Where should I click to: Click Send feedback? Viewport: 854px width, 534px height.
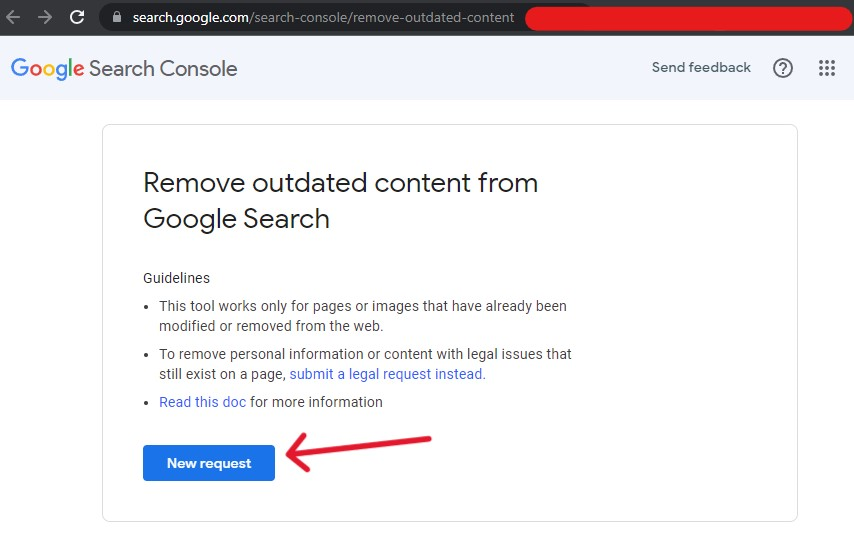pyautogui.click(x=701, y=68)
